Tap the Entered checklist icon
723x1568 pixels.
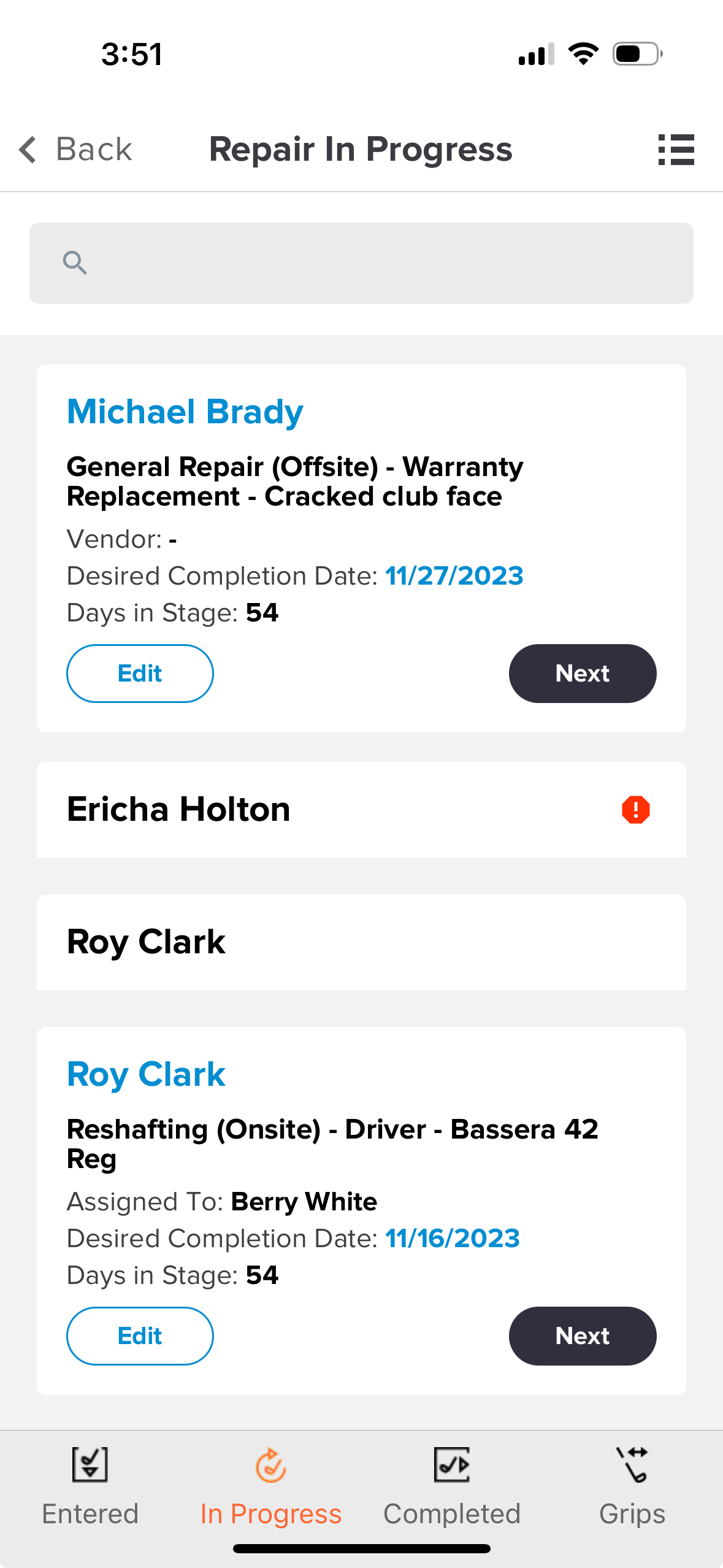(90, 1464)
